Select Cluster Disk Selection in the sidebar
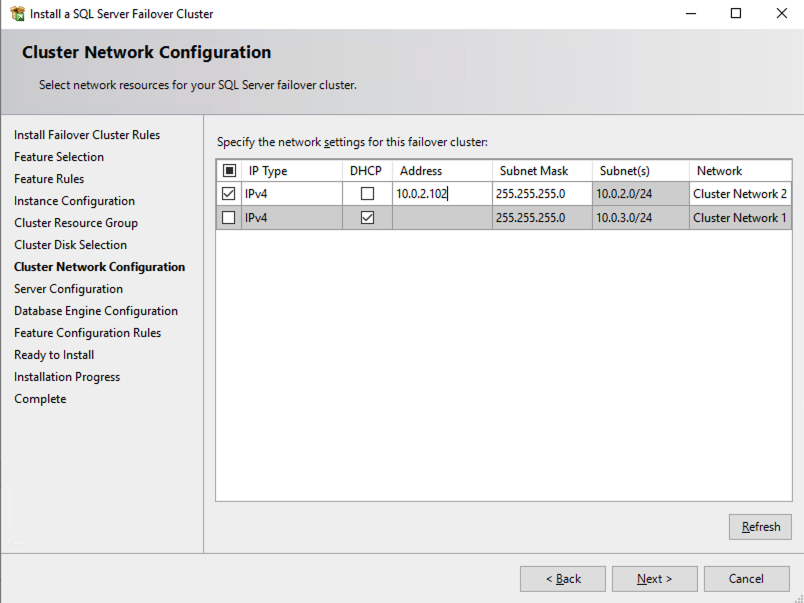 click(x=70, y=245)
